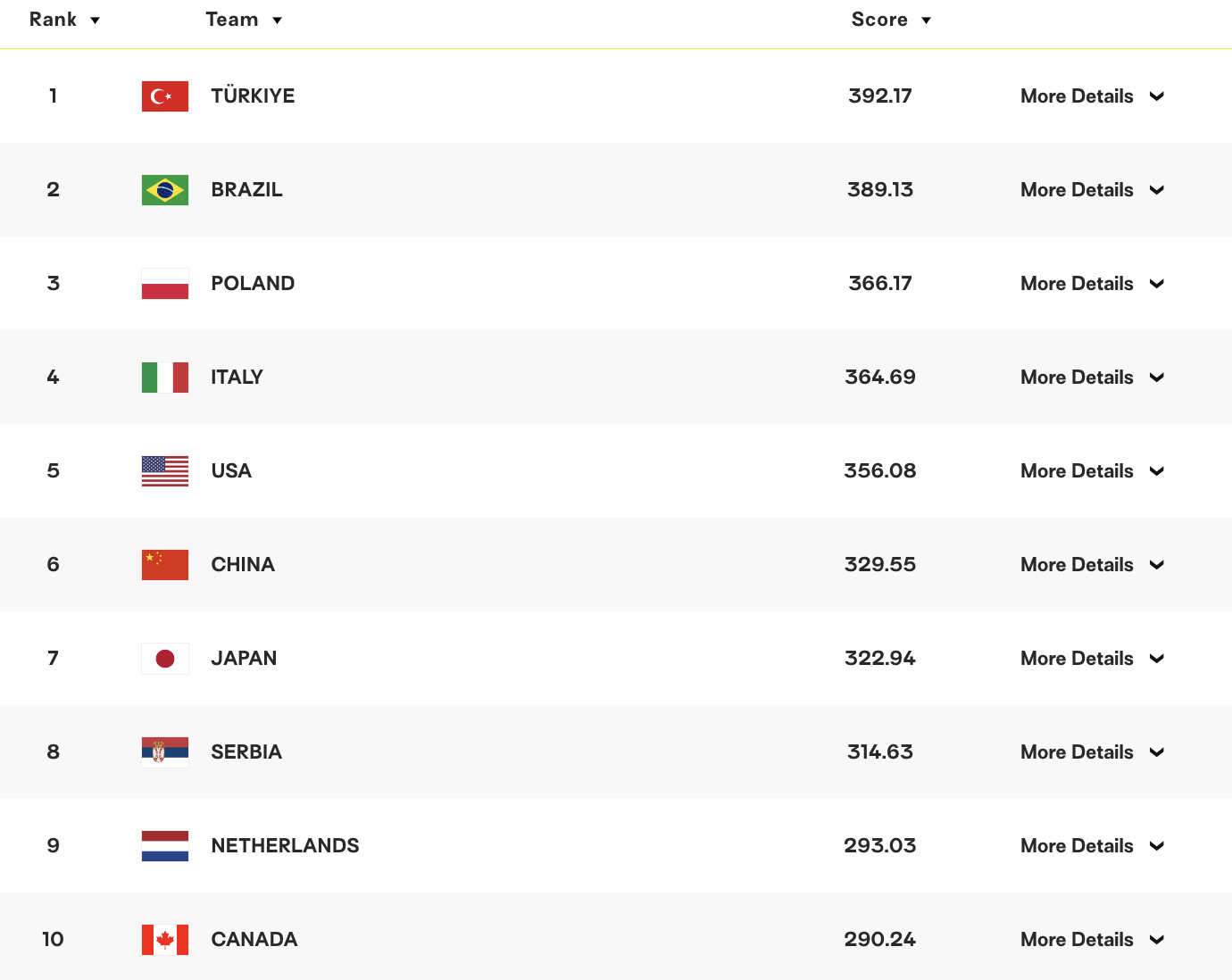Click the Brazil flag icon
1232x980 pixels.
(165, 190)
